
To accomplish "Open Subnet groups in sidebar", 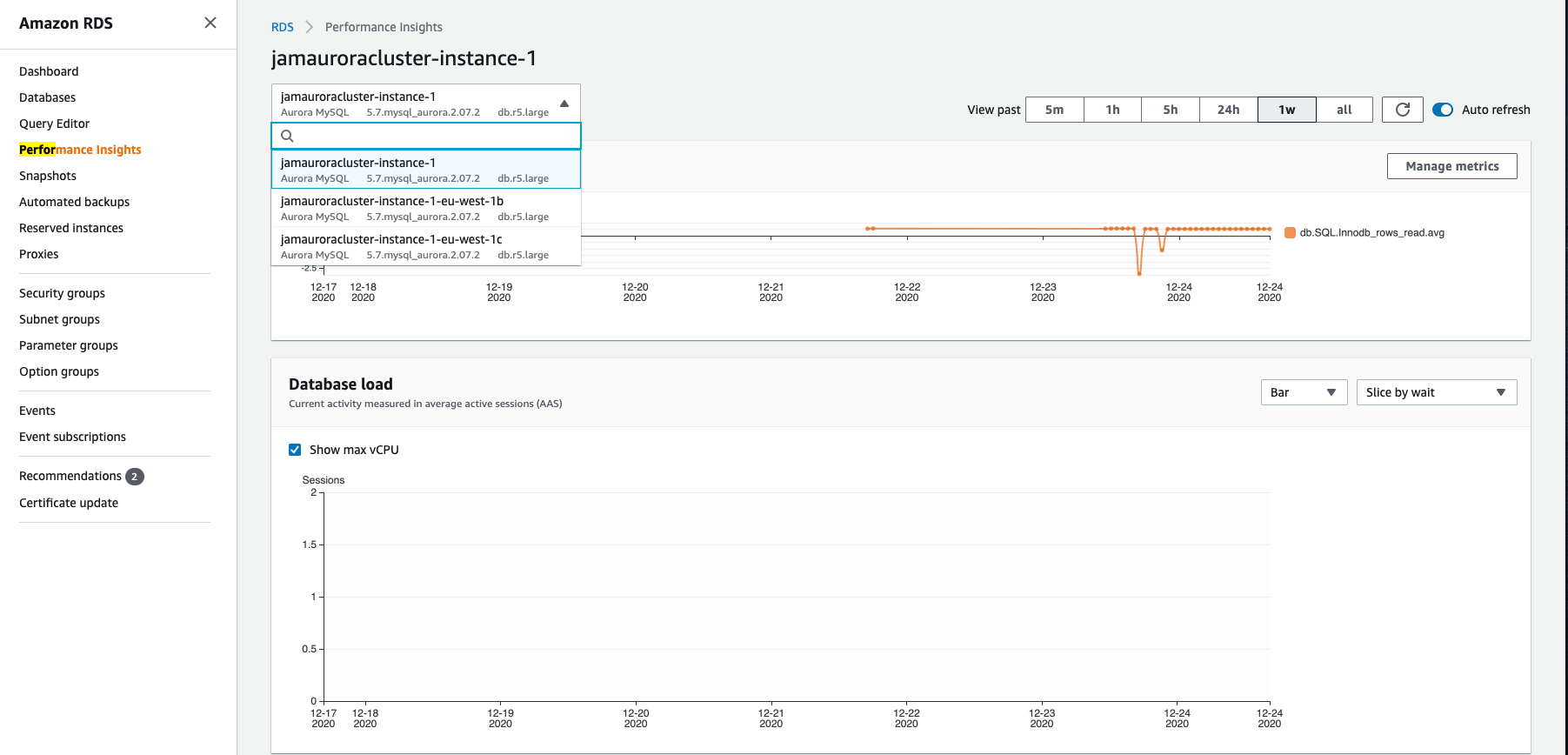I will click(x=59, y=319).
